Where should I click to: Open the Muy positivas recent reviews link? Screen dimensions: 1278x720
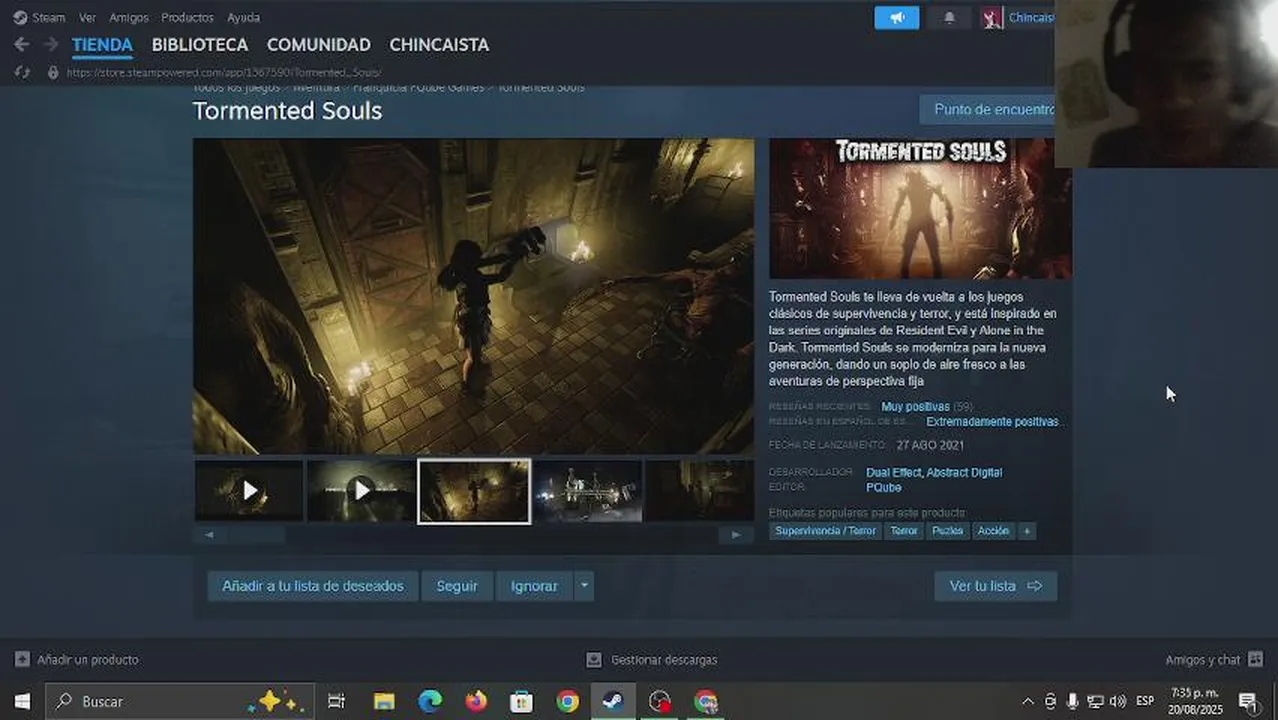(915, 407)
